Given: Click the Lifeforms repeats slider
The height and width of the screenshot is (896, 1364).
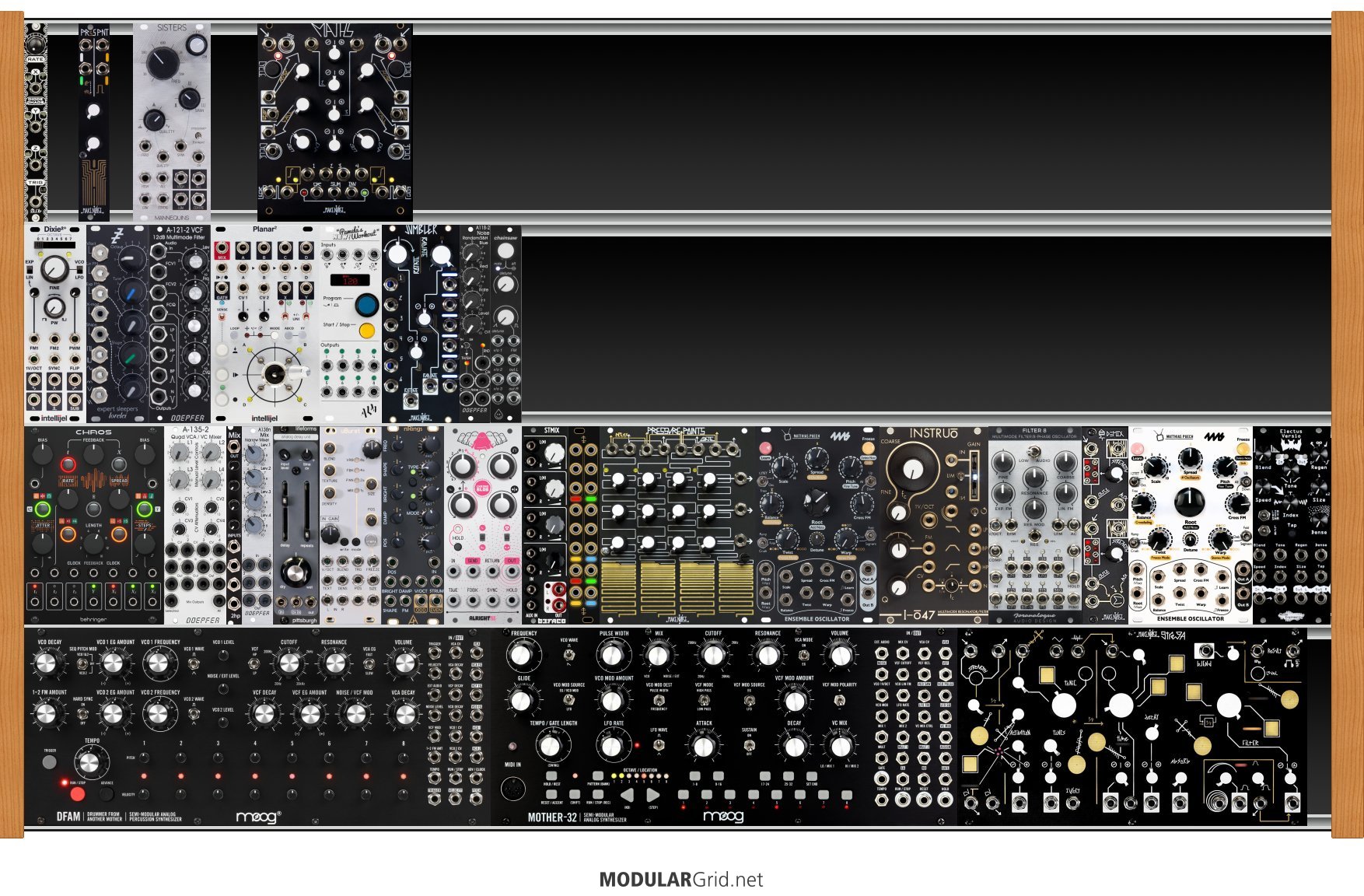Looking at the screenshot, I should 306,509.
